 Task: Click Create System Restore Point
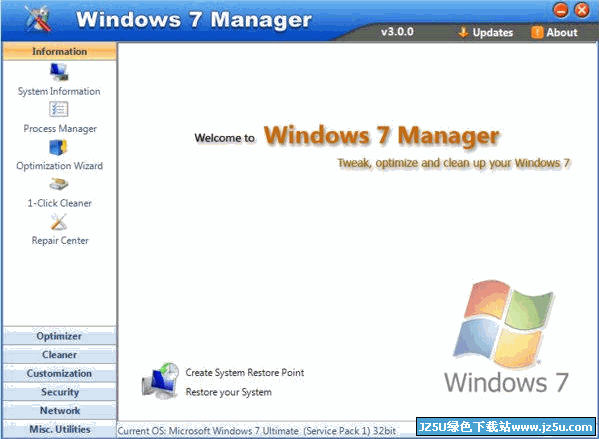pos(245,373)
